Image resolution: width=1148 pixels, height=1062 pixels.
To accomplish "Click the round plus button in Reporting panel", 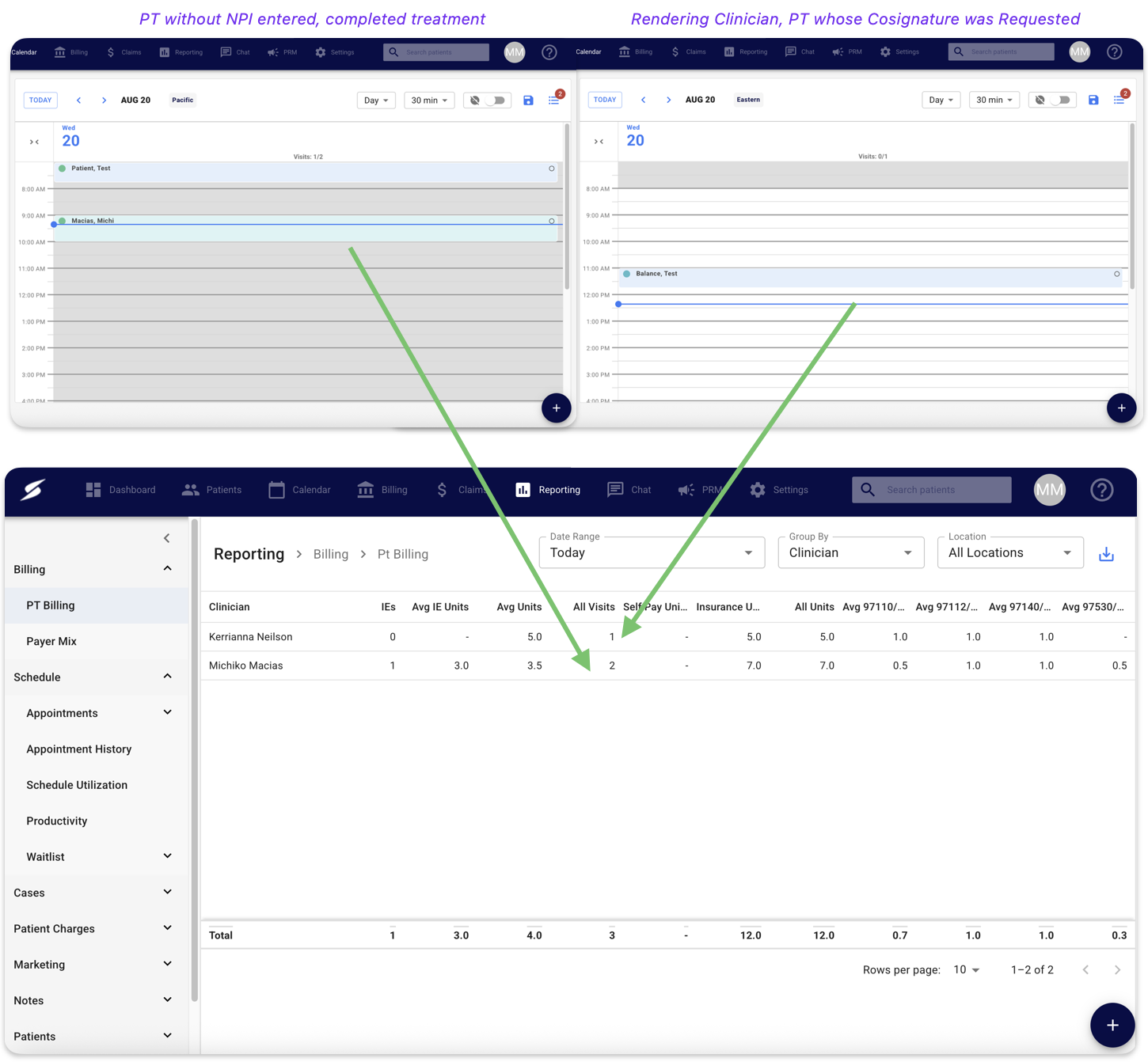I will pyautogui.click(x=1112, y=1025).
